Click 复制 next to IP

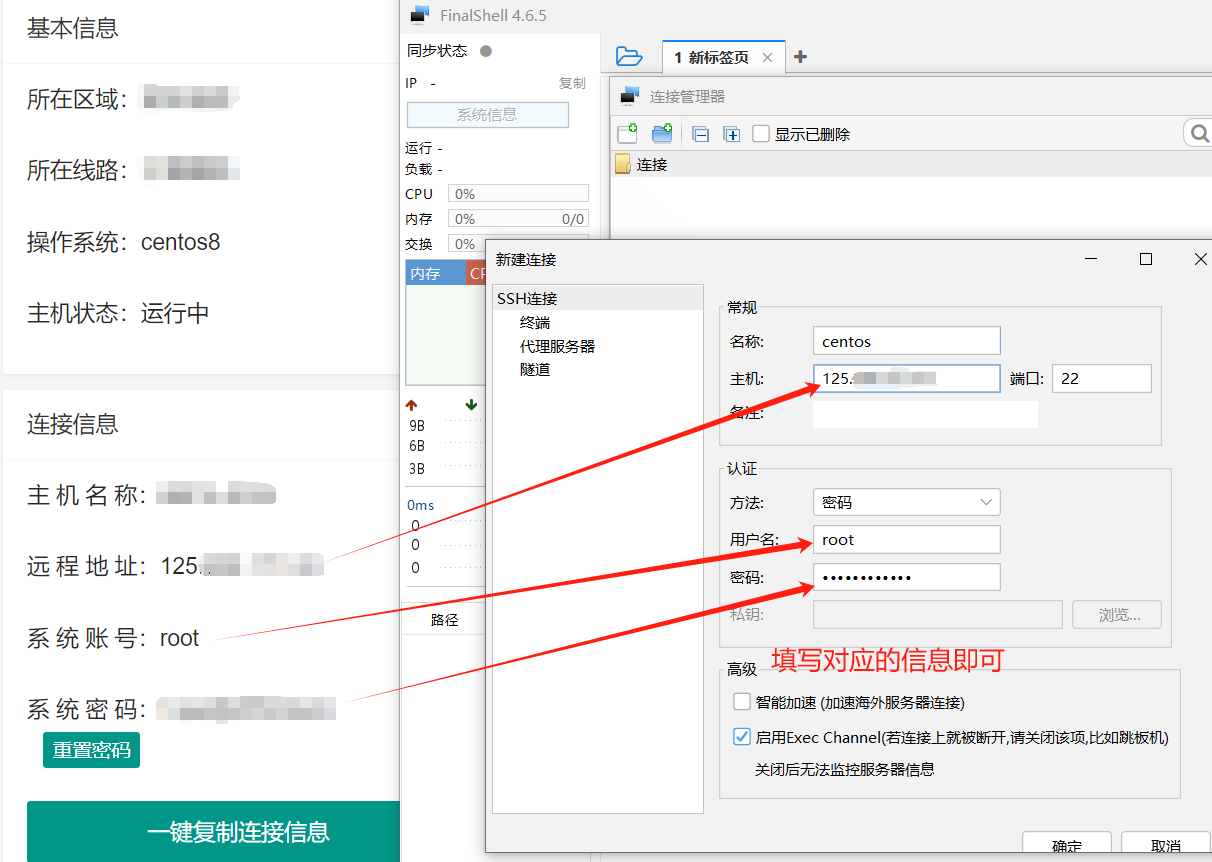[x=572, y=83]
